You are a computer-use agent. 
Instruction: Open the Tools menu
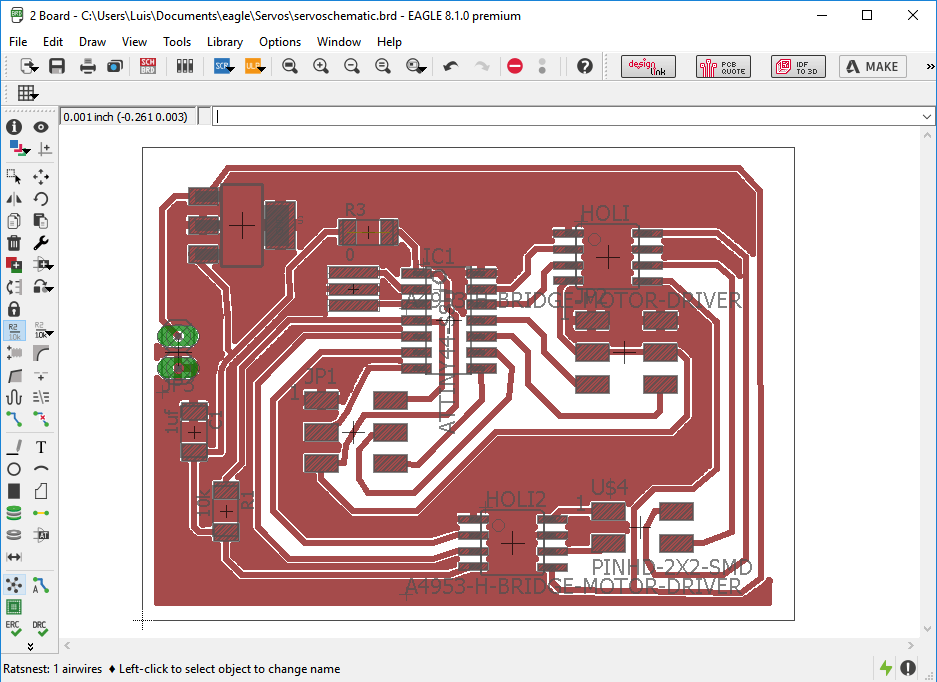tap(177, 42)
